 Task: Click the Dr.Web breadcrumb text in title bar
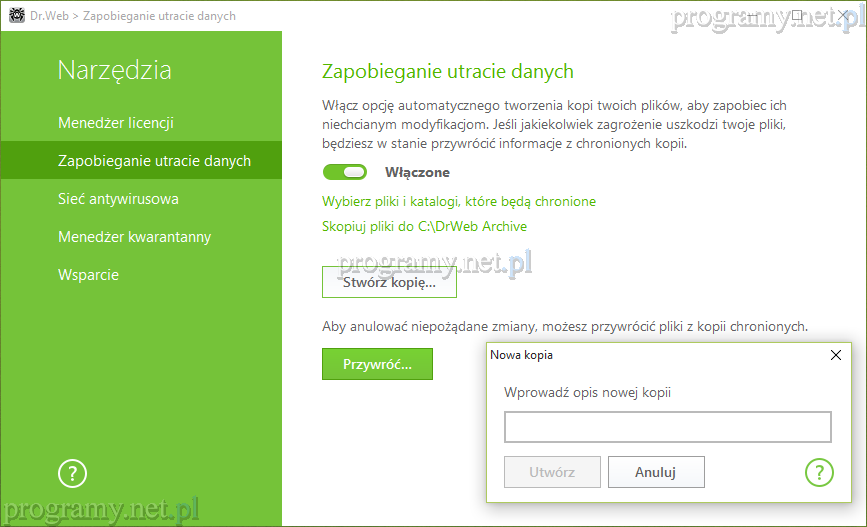(x=50, y=16)
